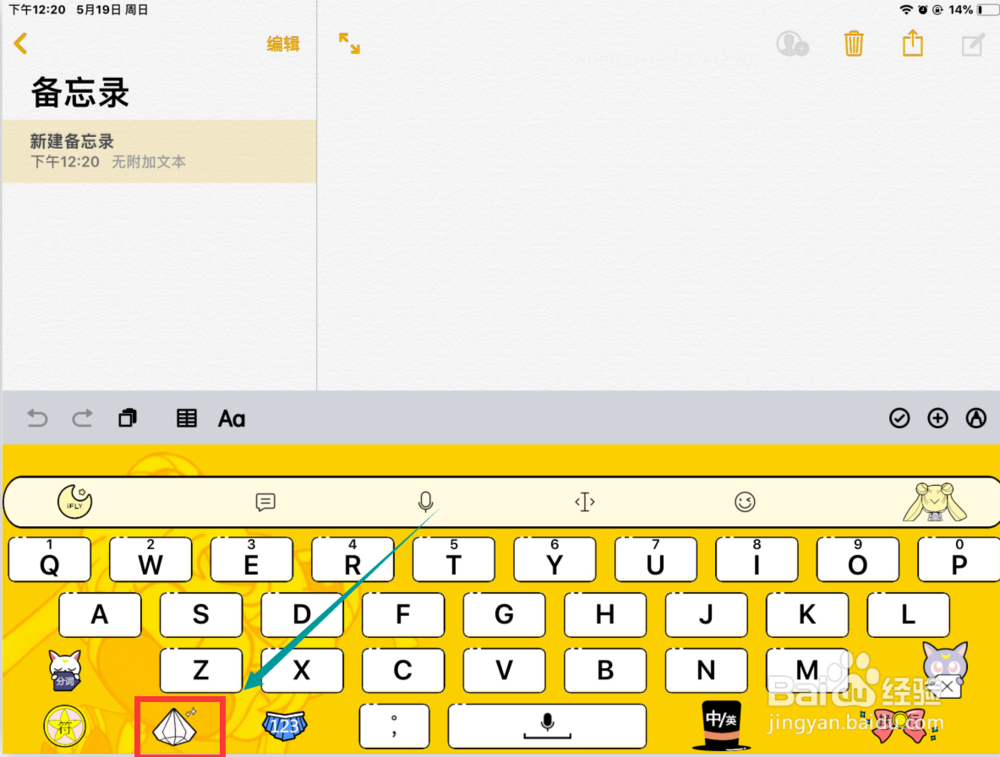Go back with the yellow chevron

(20, 43)
